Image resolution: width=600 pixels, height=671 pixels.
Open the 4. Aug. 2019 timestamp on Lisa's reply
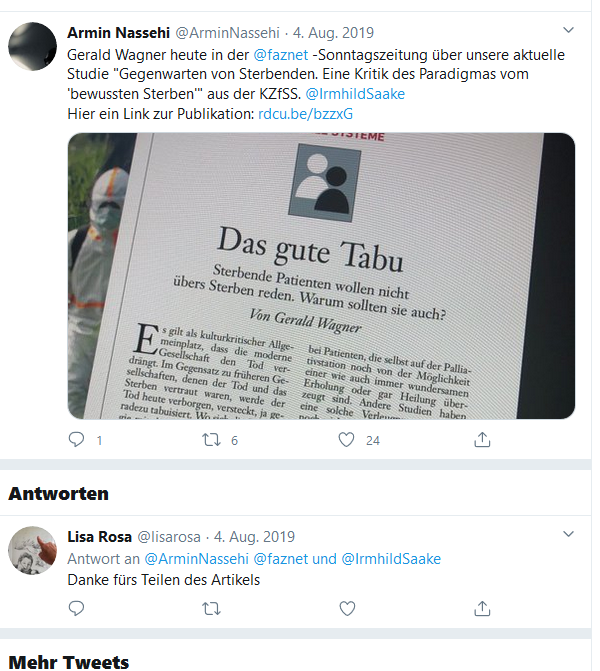pyautogui.click(x=254, y=537)
